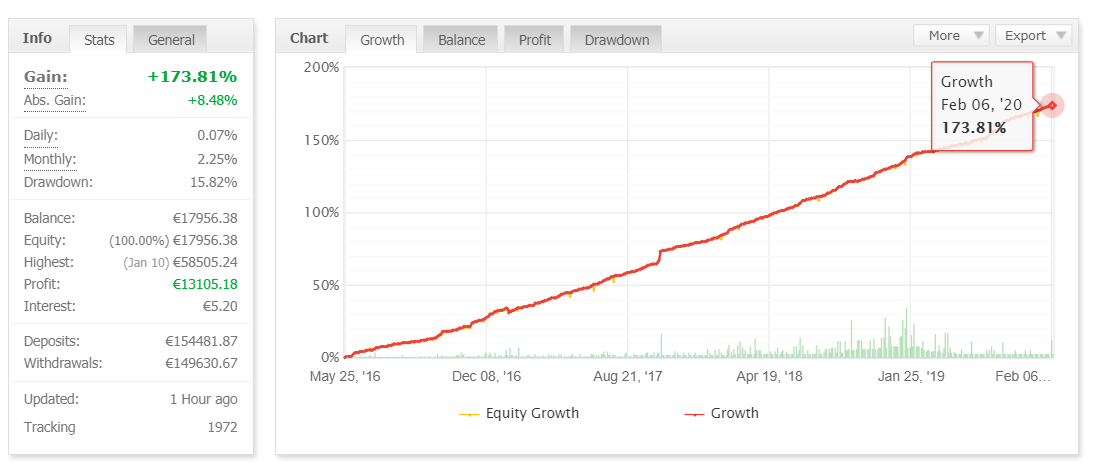Screen dimensions: 1093x463
Task: Open the More dropdown menu
Action: pos(951,35)
